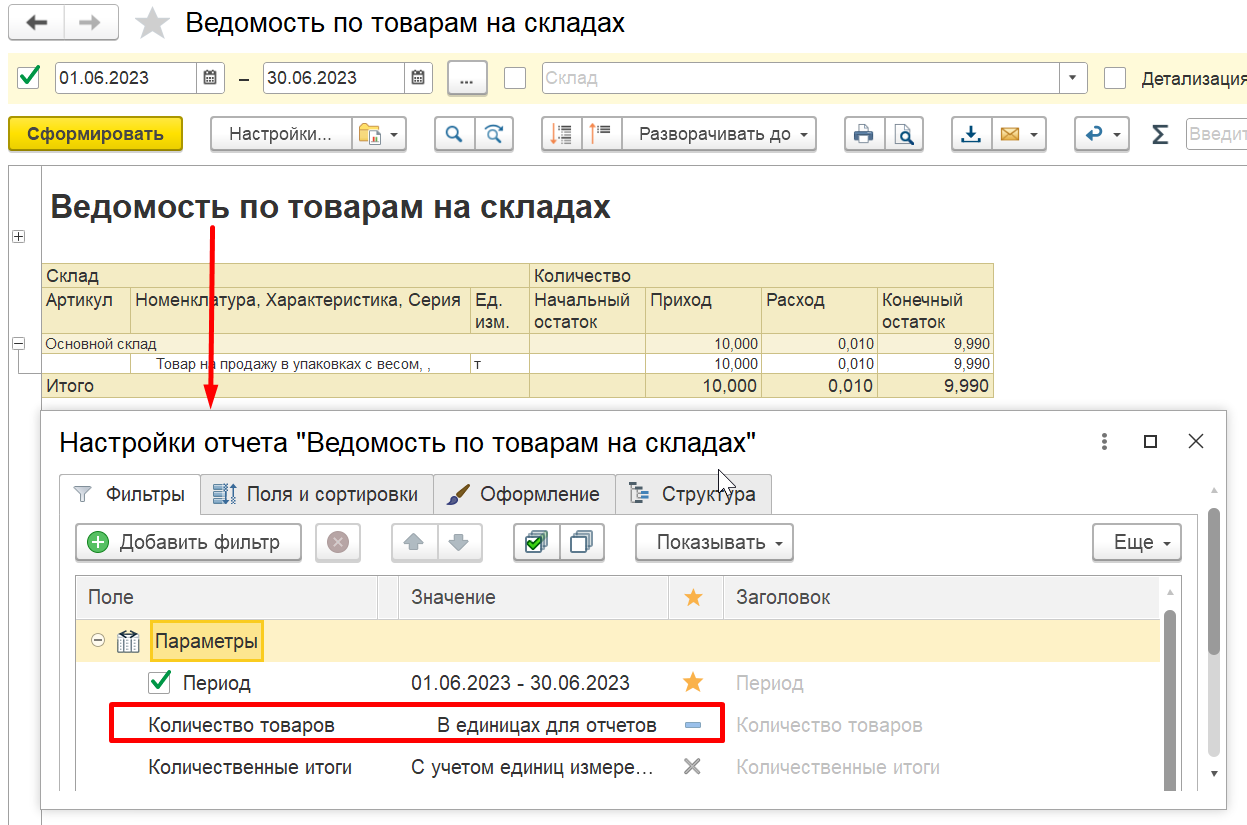Collapse the Параметры tree group
Image resolution: width=1247 pixels, height=825 pixels.
97,641
